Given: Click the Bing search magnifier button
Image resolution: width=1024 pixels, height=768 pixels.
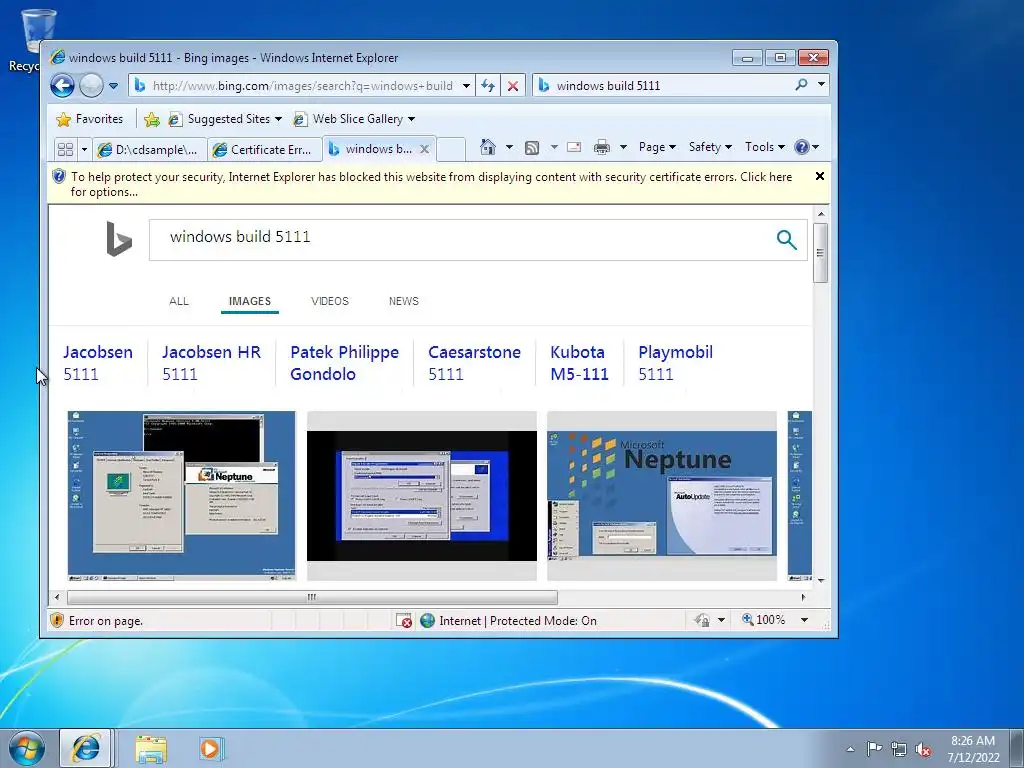Looking at the screenshot, I should click(786, 240).
